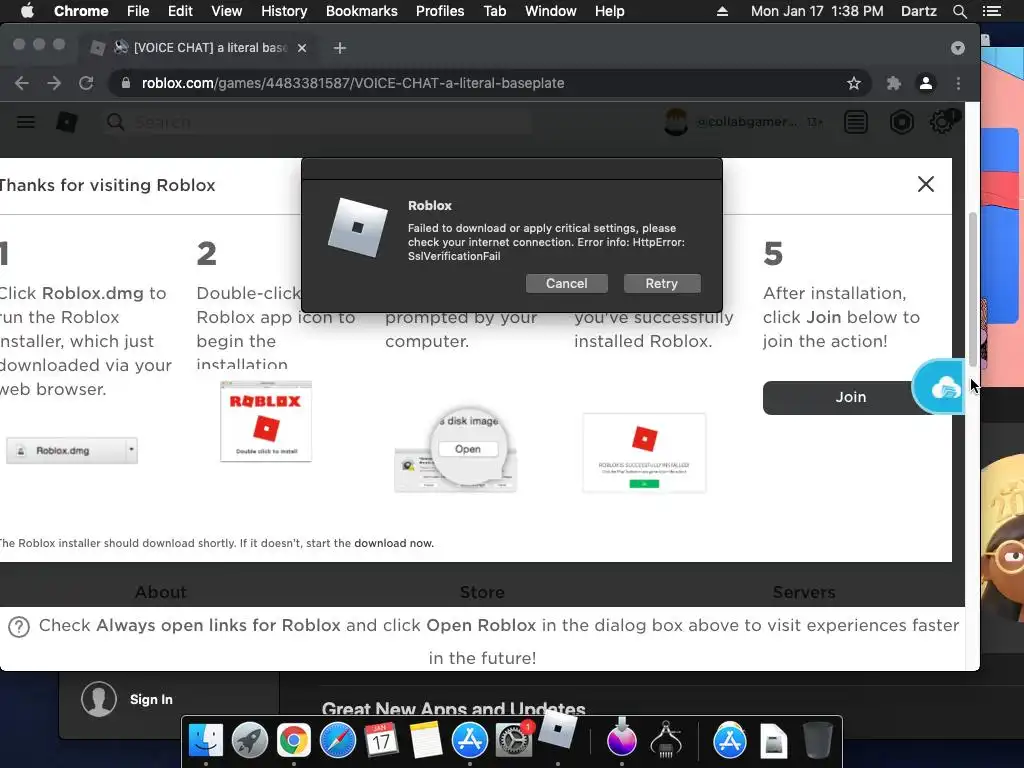Open the Roblox chat messages icon
This screenshot has width=1024, height=768.
[x=856, y=122]
